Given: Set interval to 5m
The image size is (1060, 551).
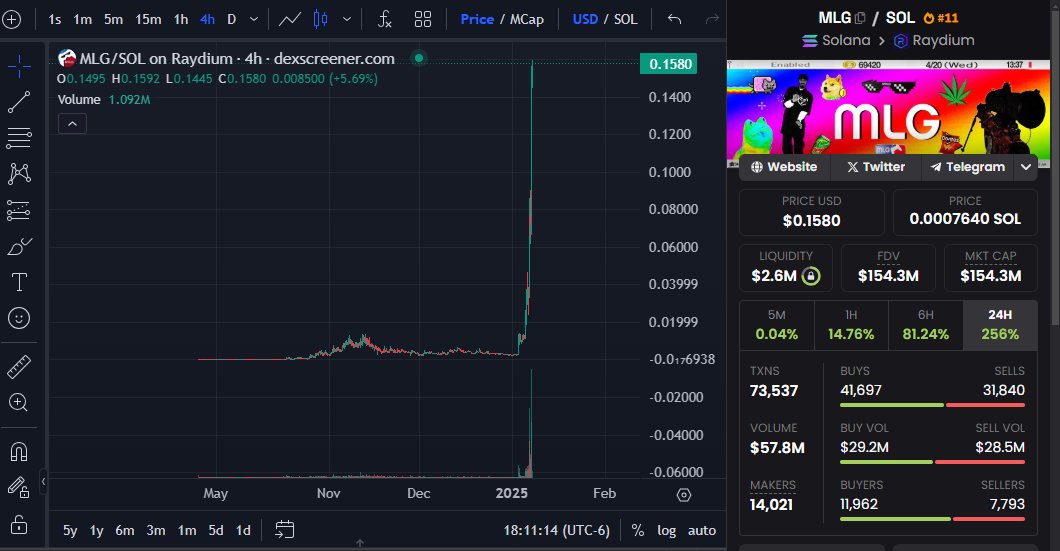Looking at the screenshot, I should pos(114,20).
